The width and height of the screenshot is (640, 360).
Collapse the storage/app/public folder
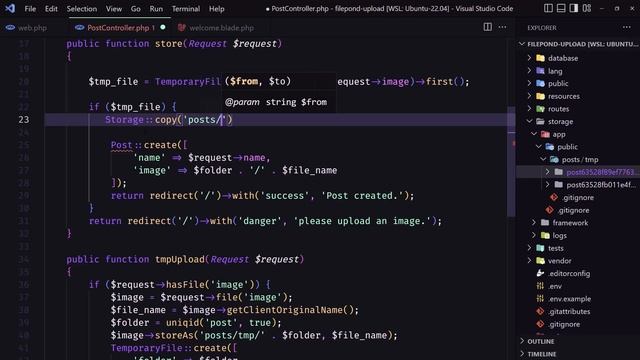point(539,147)
